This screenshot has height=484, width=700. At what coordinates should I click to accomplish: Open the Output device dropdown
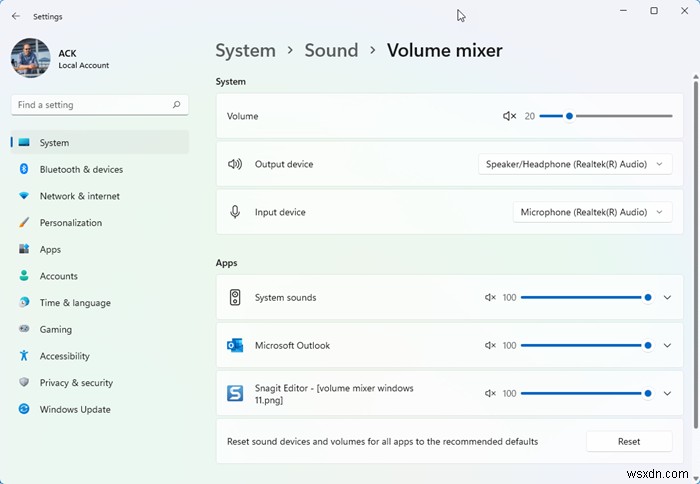[575, 164]
